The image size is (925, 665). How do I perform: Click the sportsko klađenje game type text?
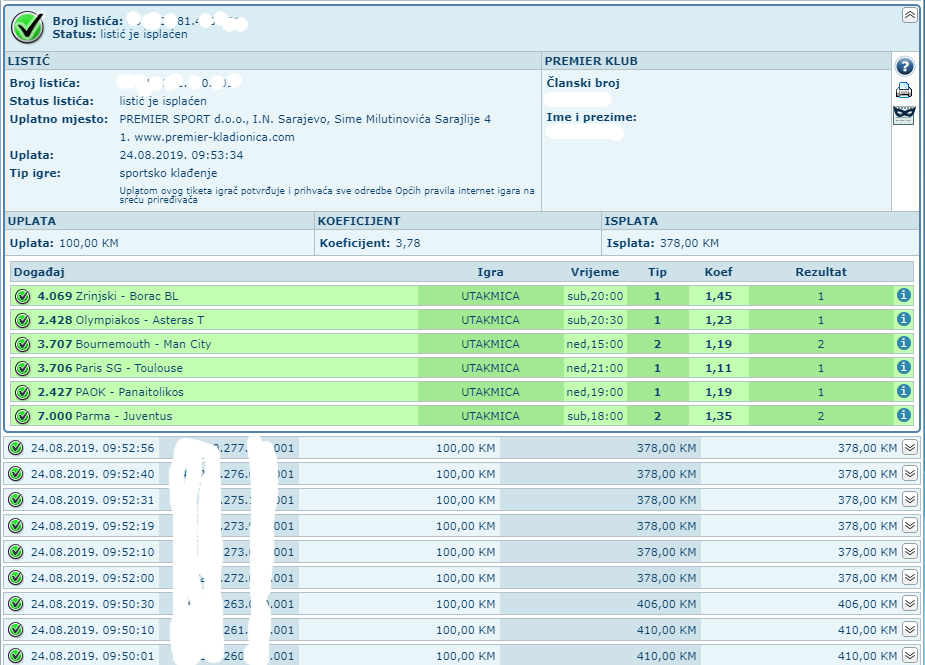168,173
